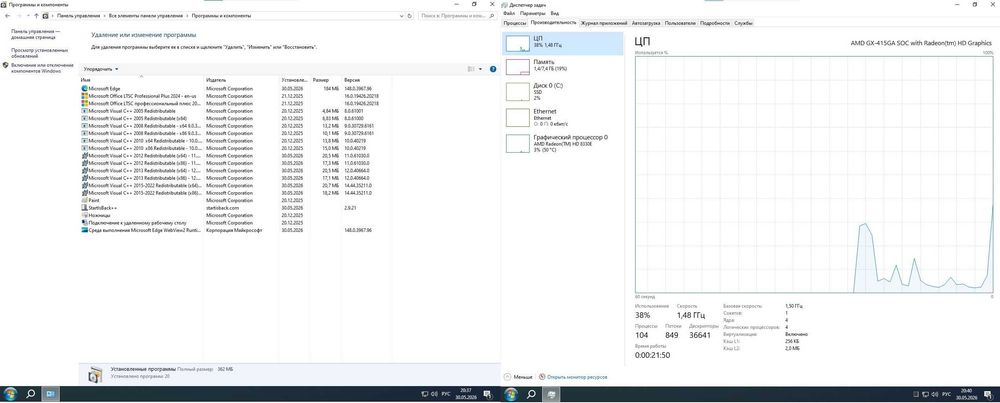Viewport: 1000px width, 403px height.
Task: Click the help question mark icon in Programs window
Action: click(x=493, y=69)
